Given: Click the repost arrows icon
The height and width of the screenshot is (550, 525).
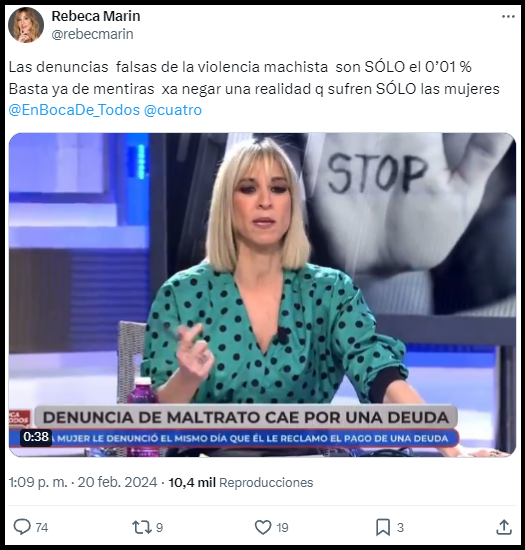Looking at the screenshot, I should pos(142,527).
